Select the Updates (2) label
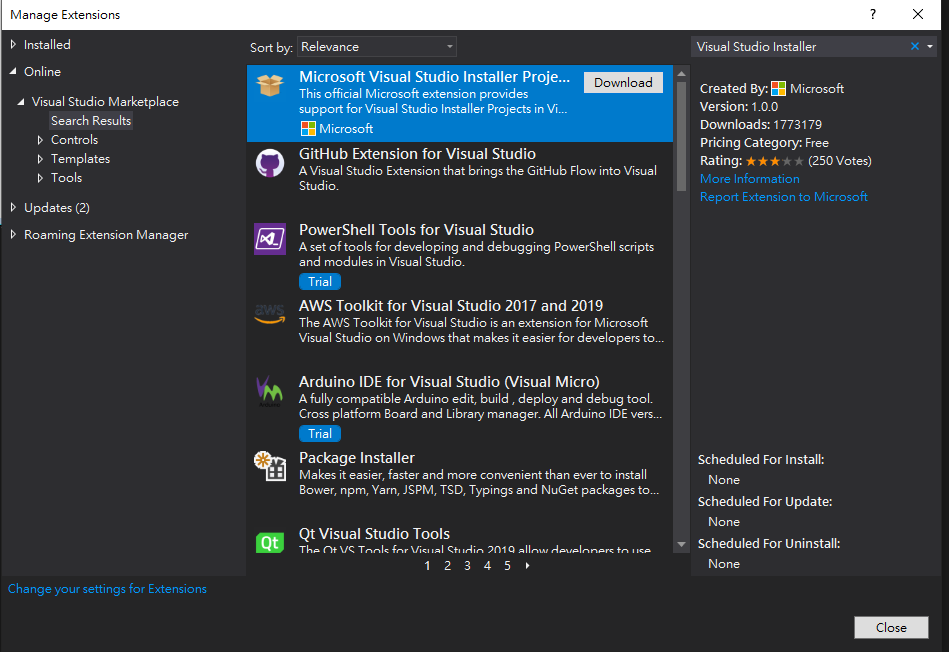This screenshot has height=652, width=949. coord(57,208)
